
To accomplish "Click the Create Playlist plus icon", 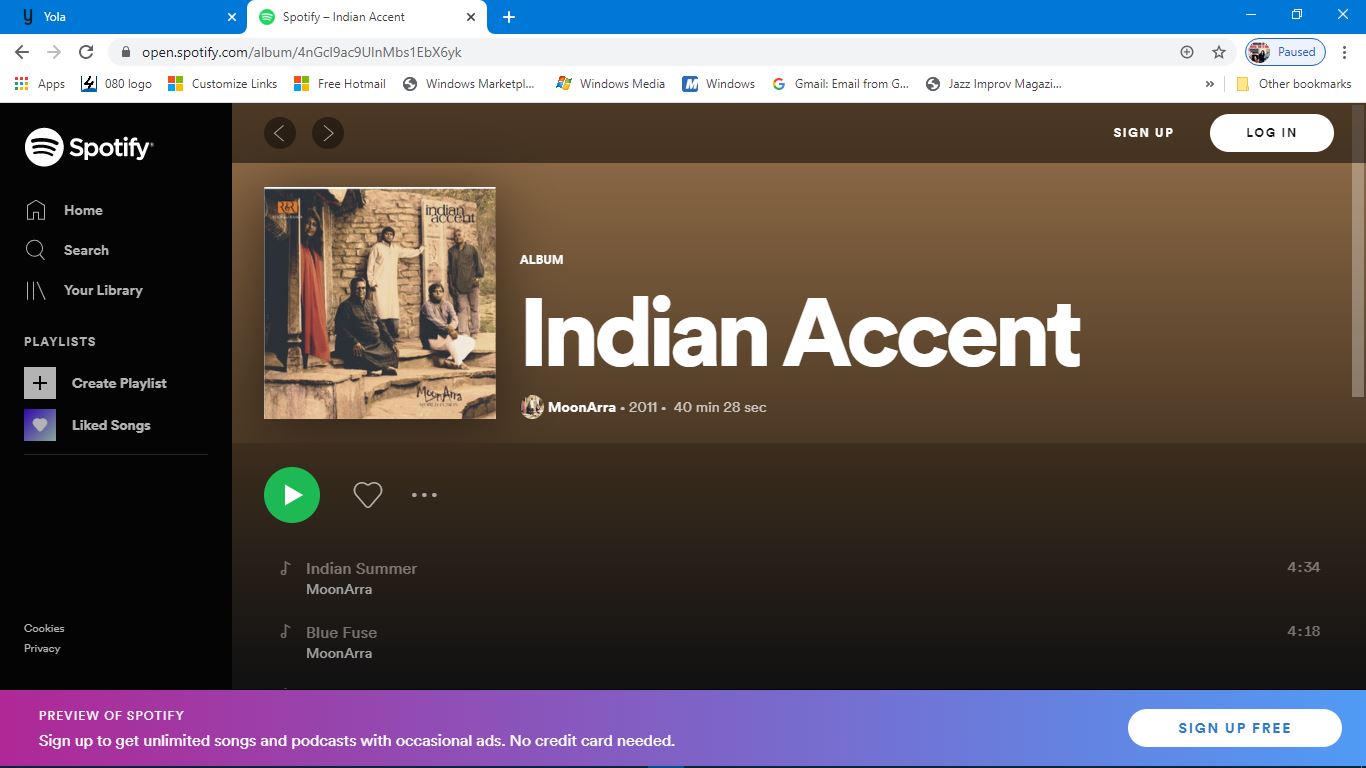I will tap(40, 383).
